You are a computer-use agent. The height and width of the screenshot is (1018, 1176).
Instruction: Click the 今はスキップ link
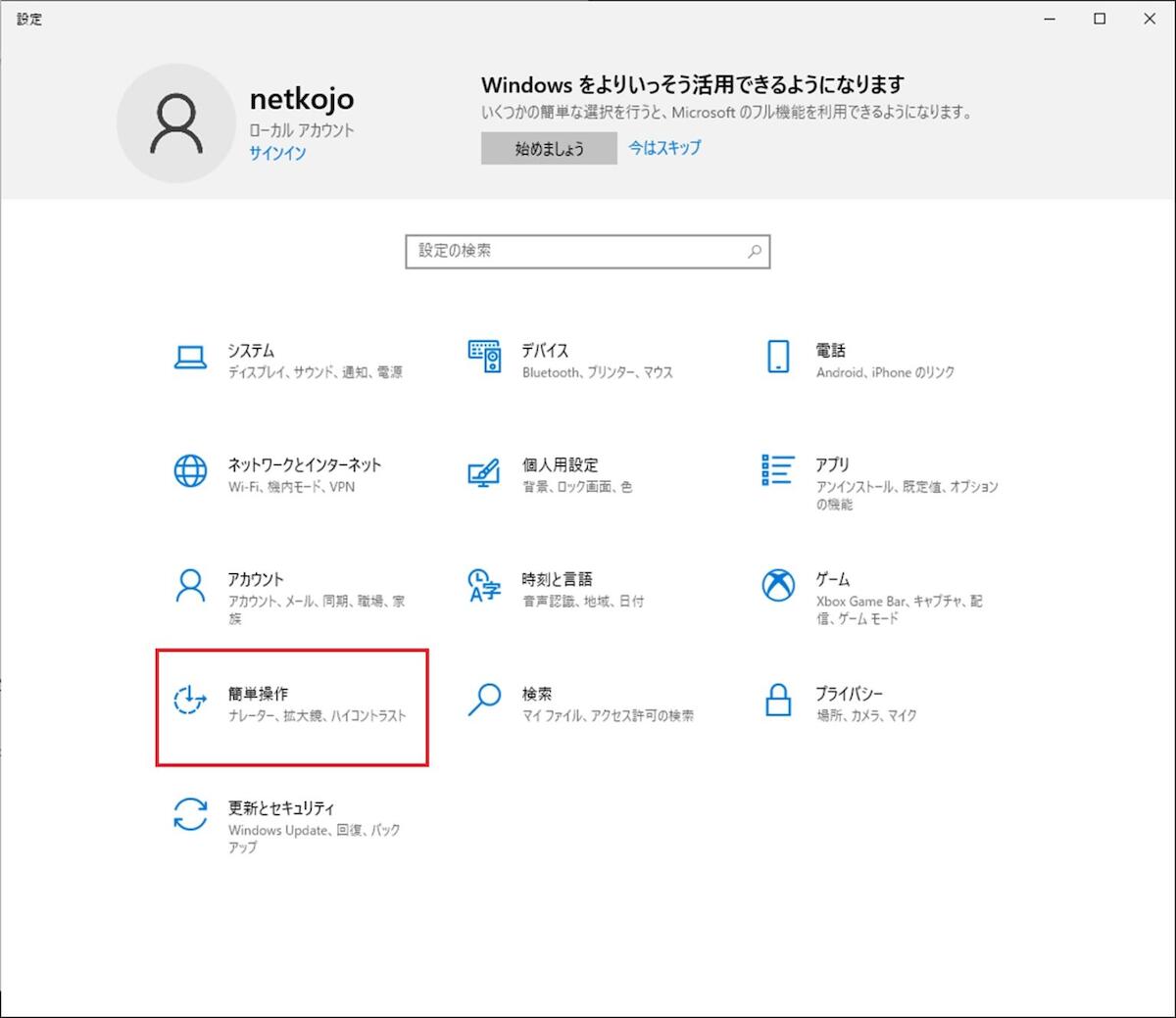[x=664, y=148]
